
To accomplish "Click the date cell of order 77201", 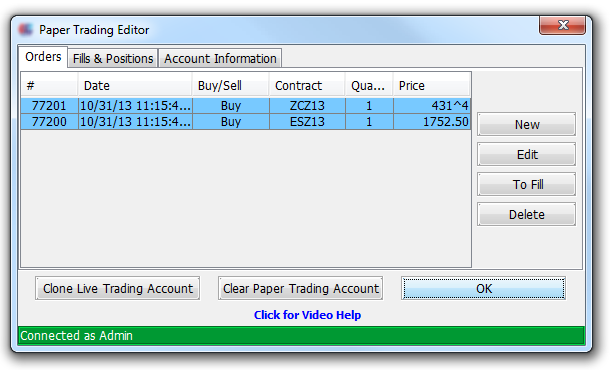I will coord(135,106).
